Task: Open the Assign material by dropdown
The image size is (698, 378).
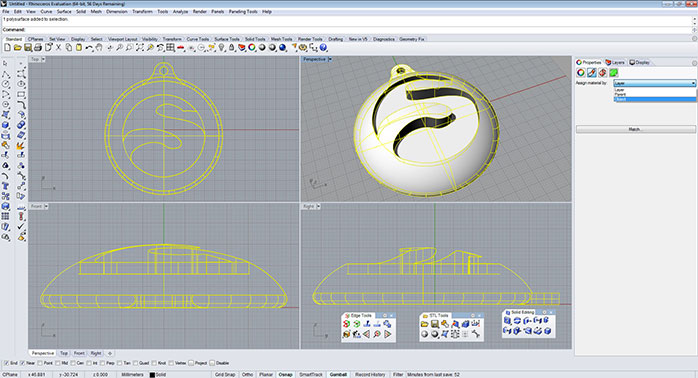Action: click(x=654, y=83)
